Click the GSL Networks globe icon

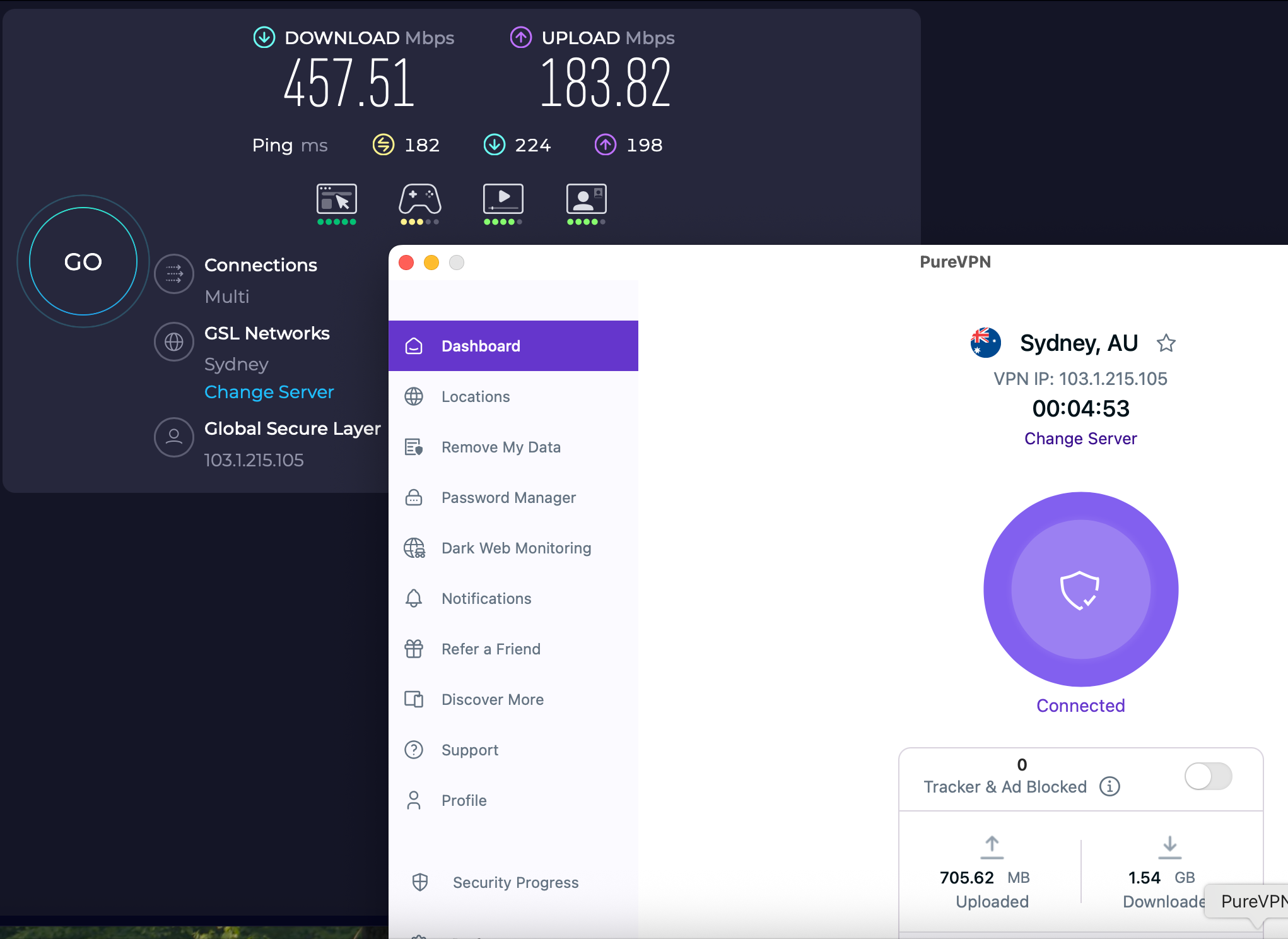click(x=174, y=342)
